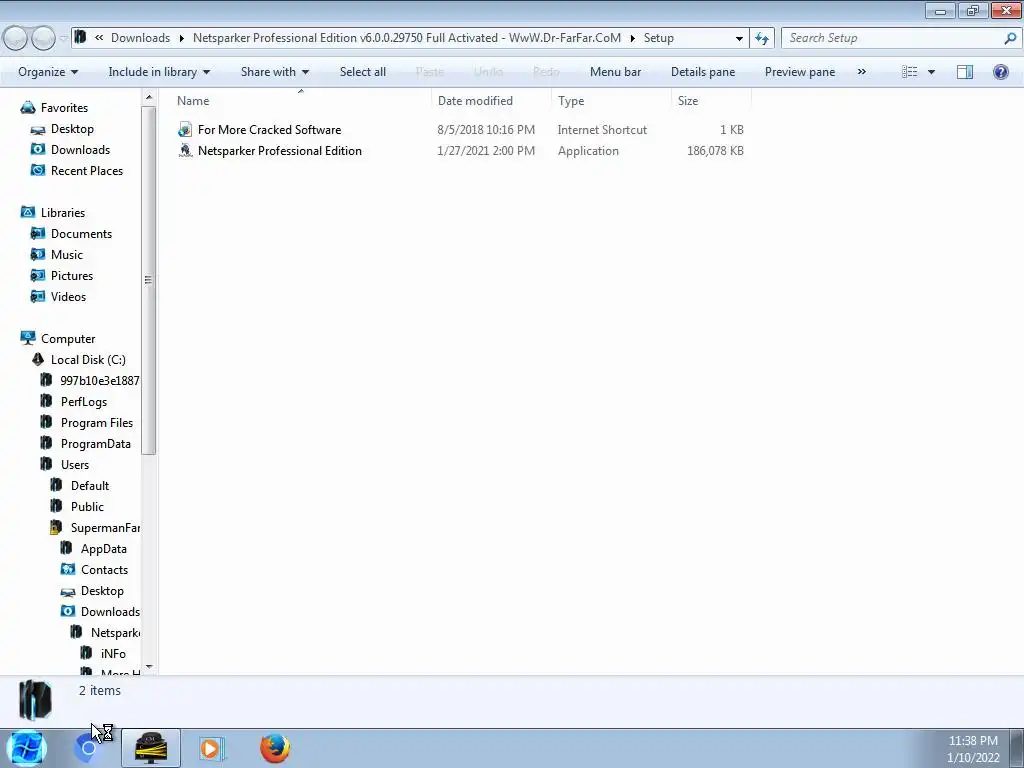This screenshot has width=1024, height=768.
Task: Click the Desktop icon under Favorites
Action: 39,129
